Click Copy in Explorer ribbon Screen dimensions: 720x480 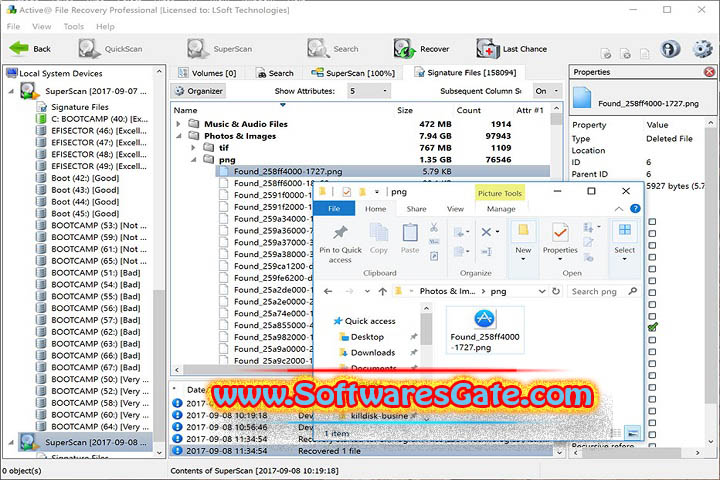click(379, 239)
